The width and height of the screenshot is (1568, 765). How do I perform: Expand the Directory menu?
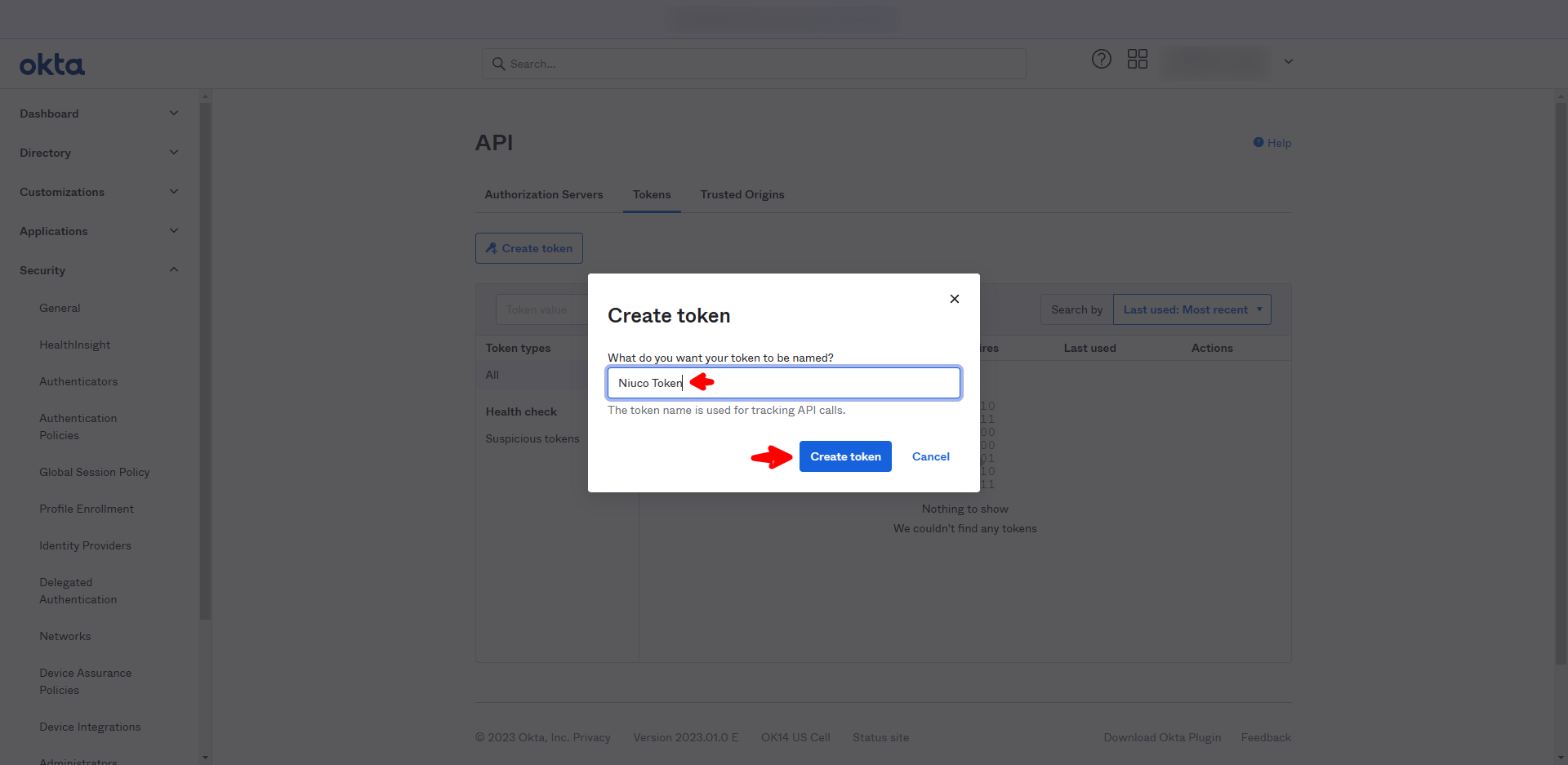click(x=99, y=153)
